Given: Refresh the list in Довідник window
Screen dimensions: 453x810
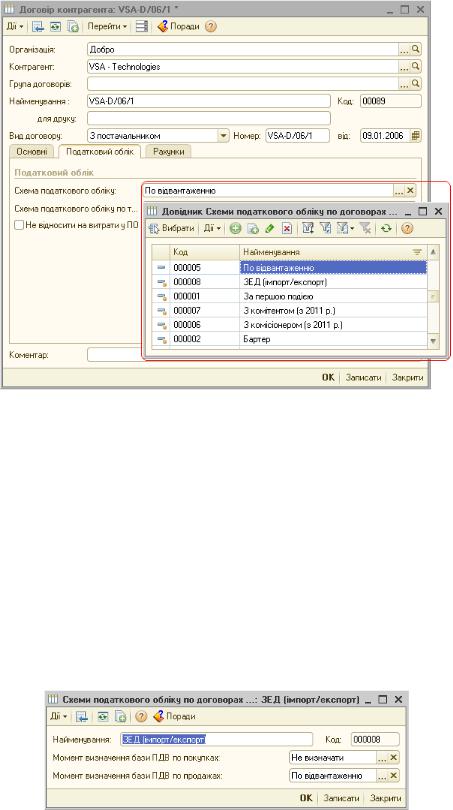Looking at the screenshot, I should point(386,228).
